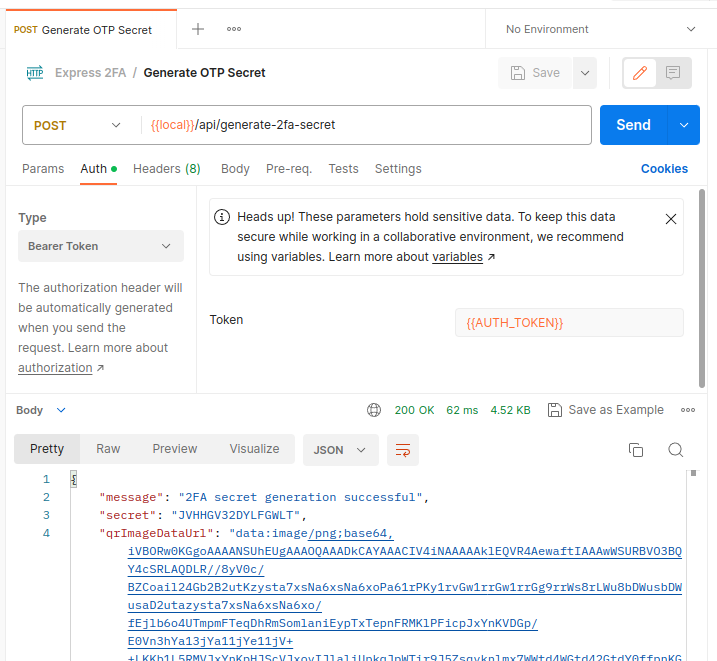Open a new request tab with plus icon

[198, 29]
